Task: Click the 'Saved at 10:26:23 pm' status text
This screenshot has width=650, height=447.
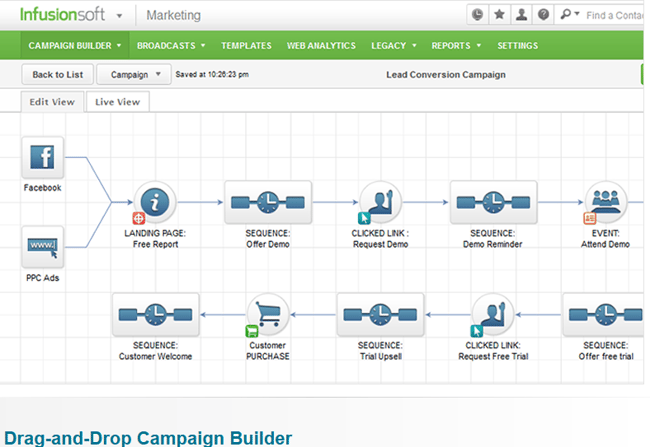Action: [x=212, y=75]
